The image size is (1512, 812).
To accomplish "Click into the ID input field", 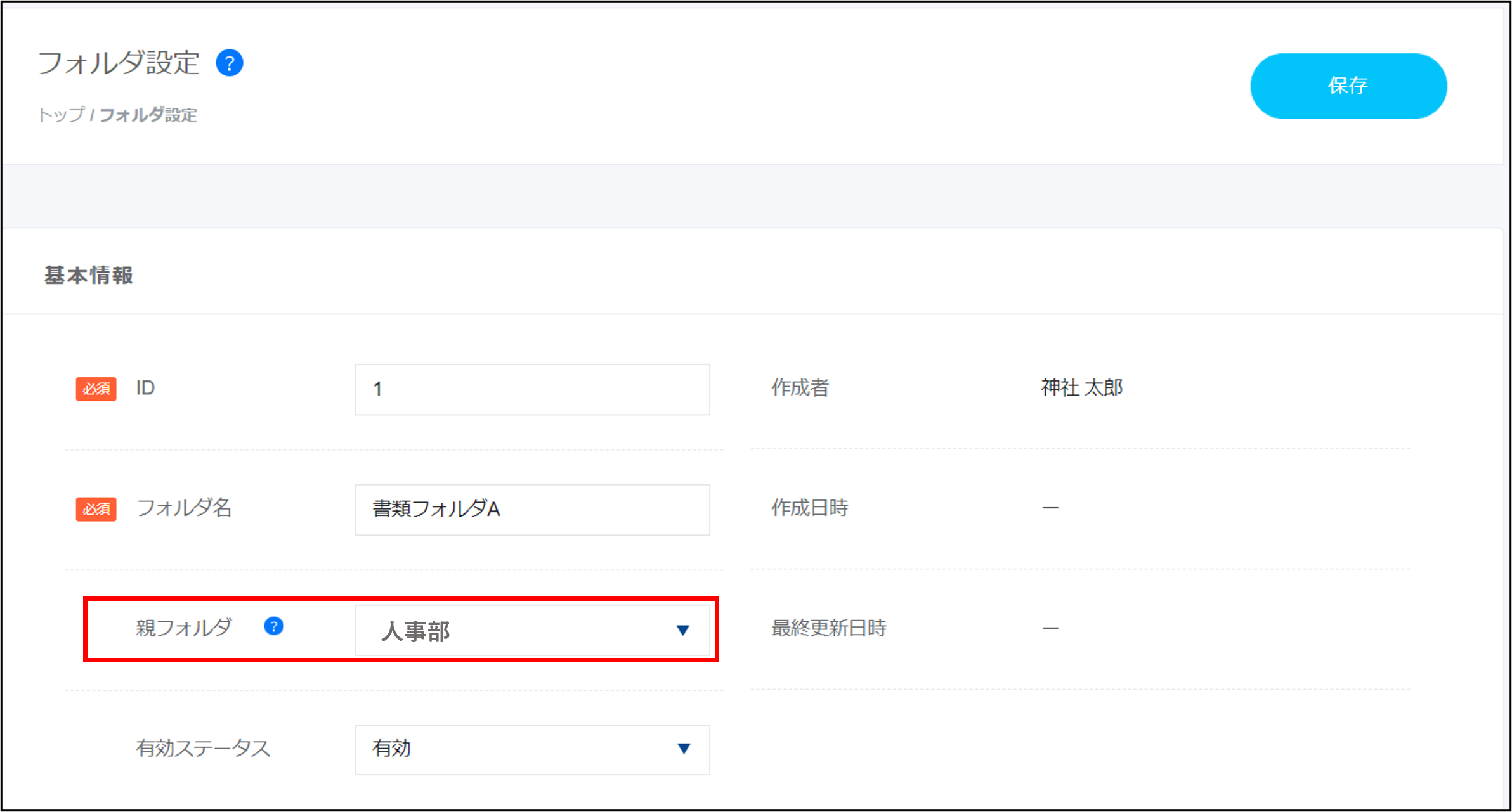I will pos(531,389).
